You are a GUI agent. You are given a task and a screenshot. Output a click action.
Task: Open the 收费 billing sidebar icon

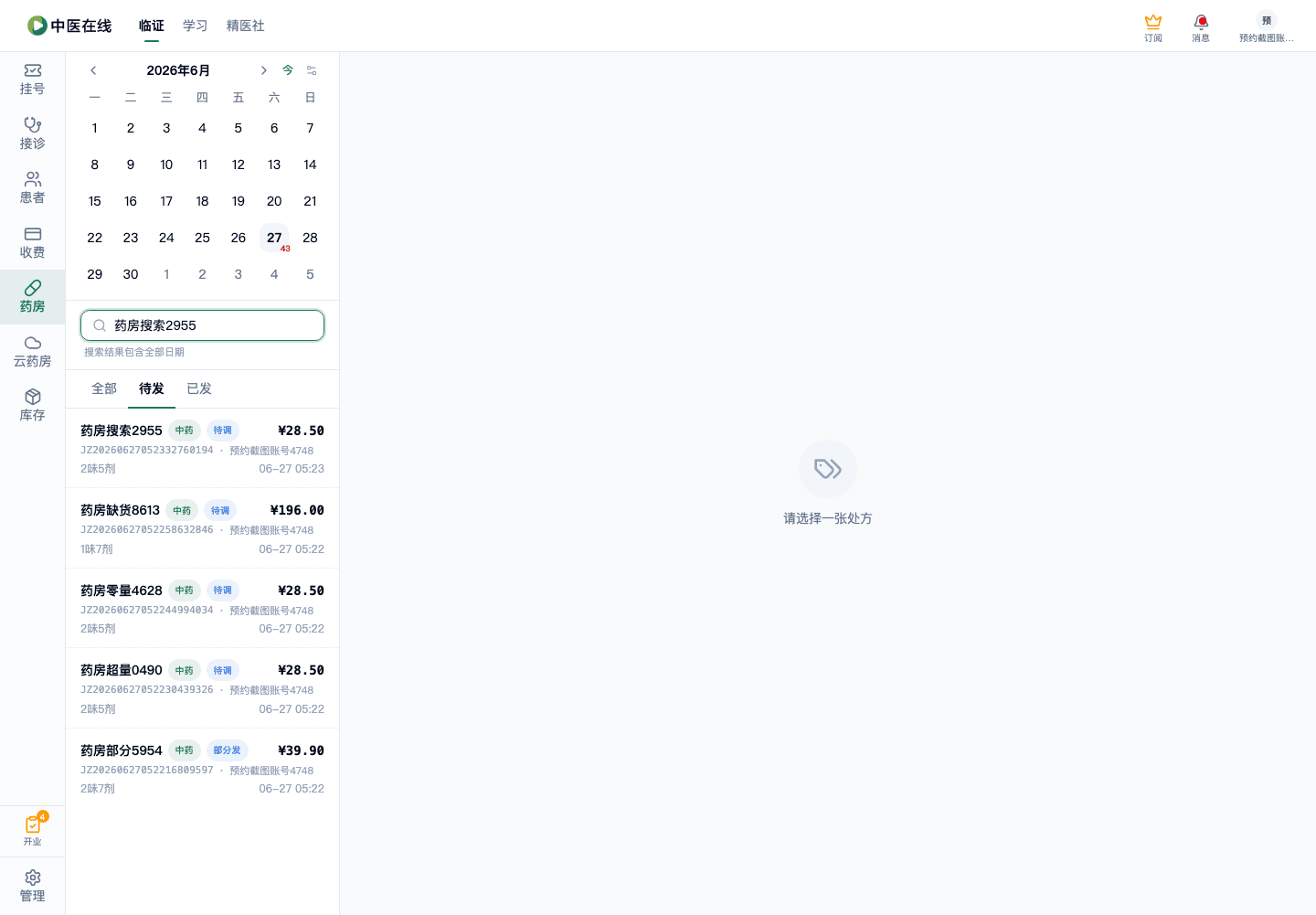point(32,242)
